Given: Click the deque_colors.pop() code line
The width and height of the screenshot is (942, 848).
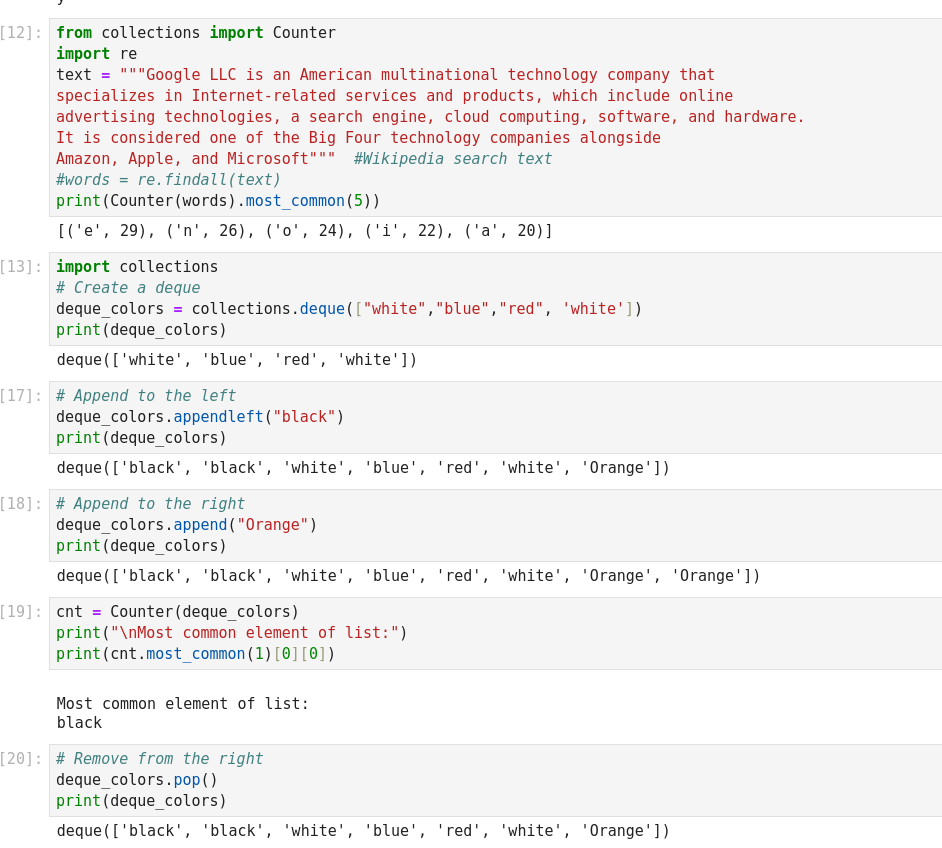Looking at the screenshot, I should click(x=137, y=780).
